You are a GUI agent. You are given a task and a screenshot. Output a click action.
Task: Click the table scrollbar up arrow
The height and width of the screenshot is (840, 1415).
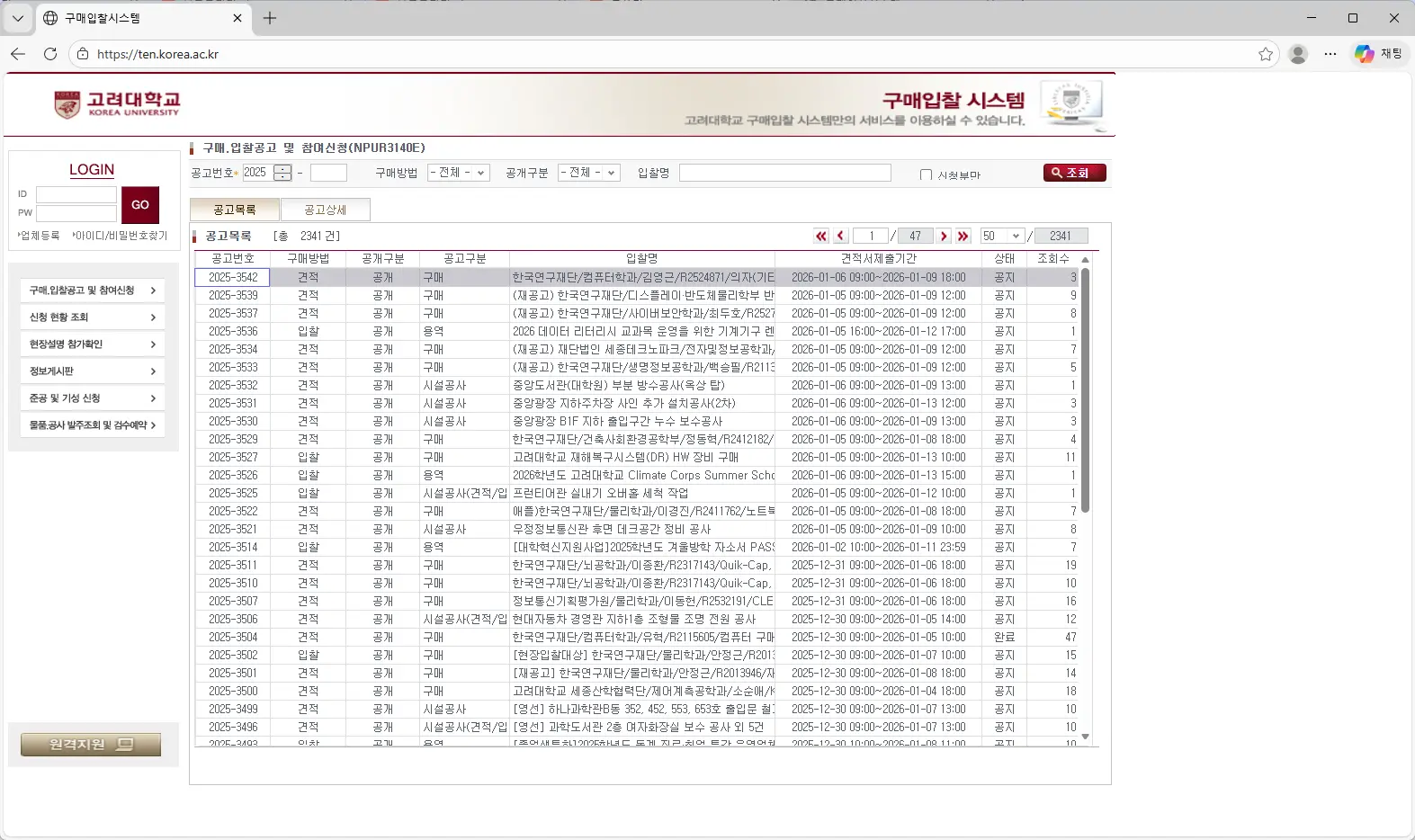click(1085, 259)
